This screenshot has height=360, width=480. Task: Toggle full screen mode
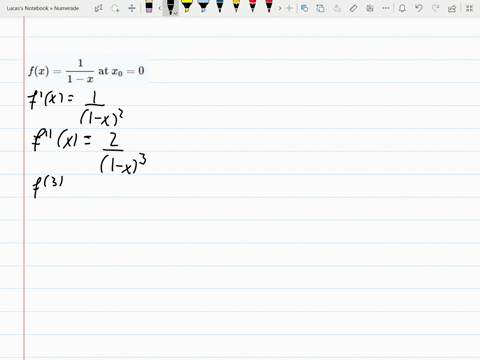pyautogui.click(x=469, y=8)
